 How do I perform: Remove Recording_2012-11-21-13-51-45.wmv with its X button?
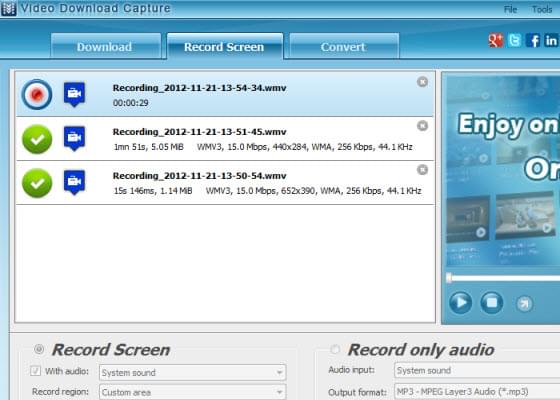pos(422,126)
